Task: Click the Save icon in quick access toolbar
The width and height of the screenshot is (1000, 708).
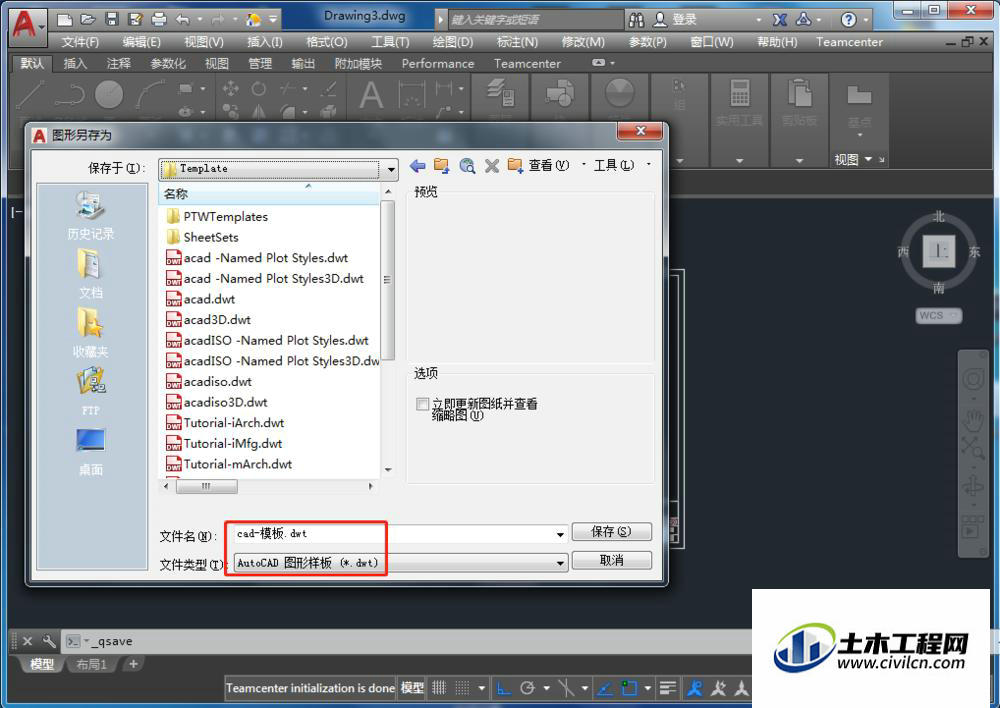Action: click(112, 19)
